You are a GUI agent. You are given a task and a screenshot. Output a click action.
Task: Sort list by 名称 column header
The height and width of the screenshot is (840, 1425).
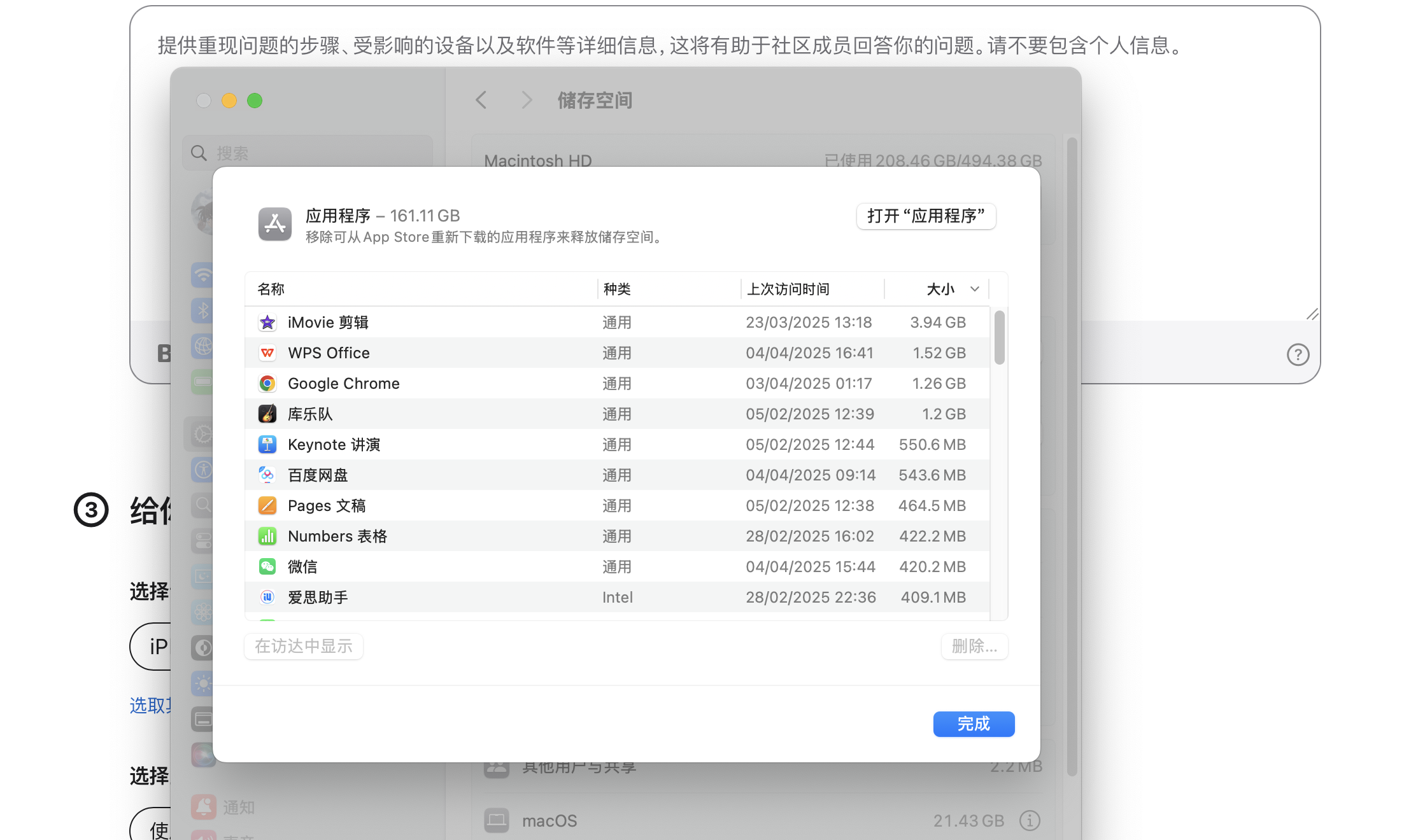click(x=271, y=290)
